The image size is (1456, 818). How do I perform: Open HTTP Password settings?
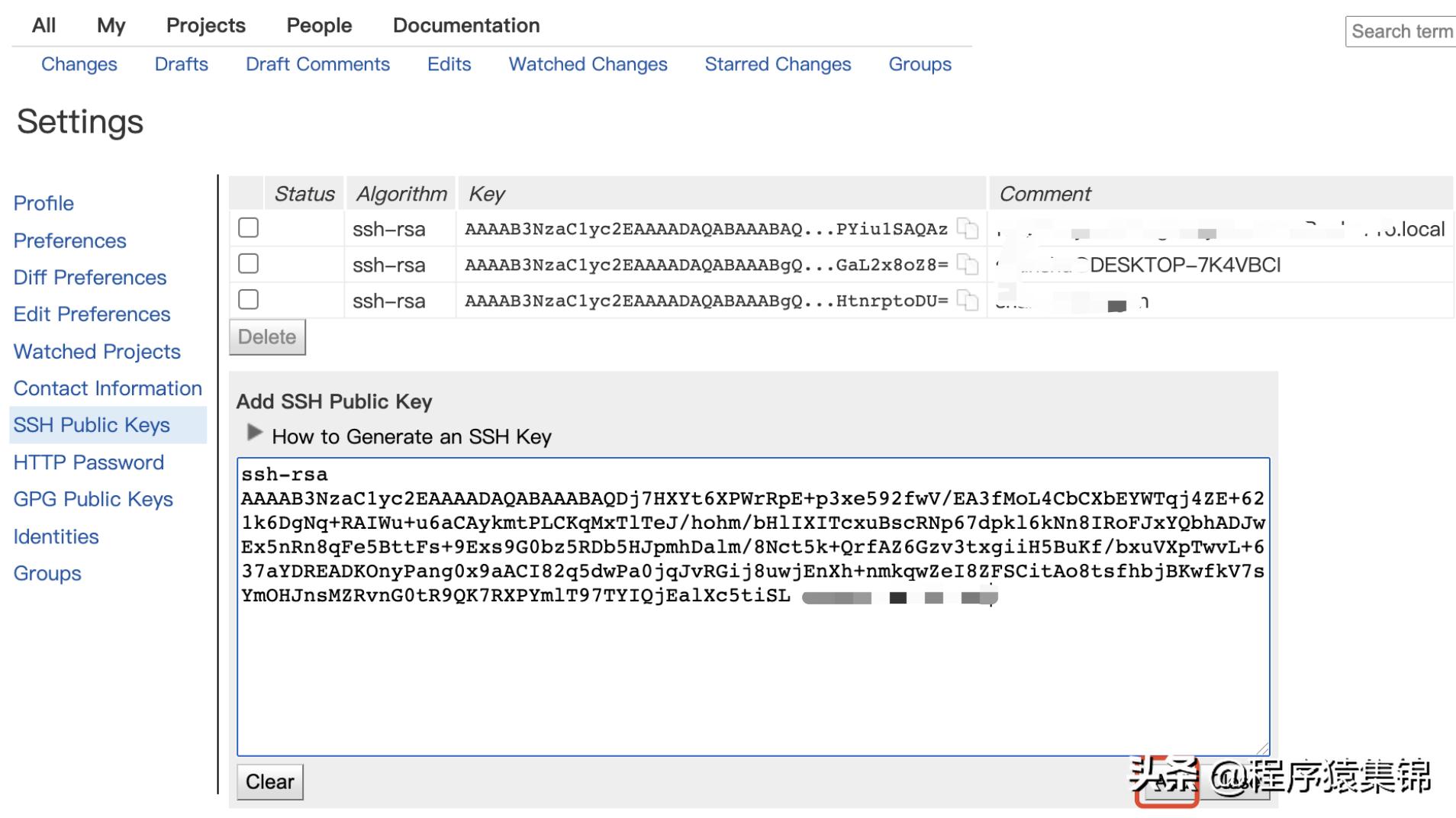[x=89, y=462]
